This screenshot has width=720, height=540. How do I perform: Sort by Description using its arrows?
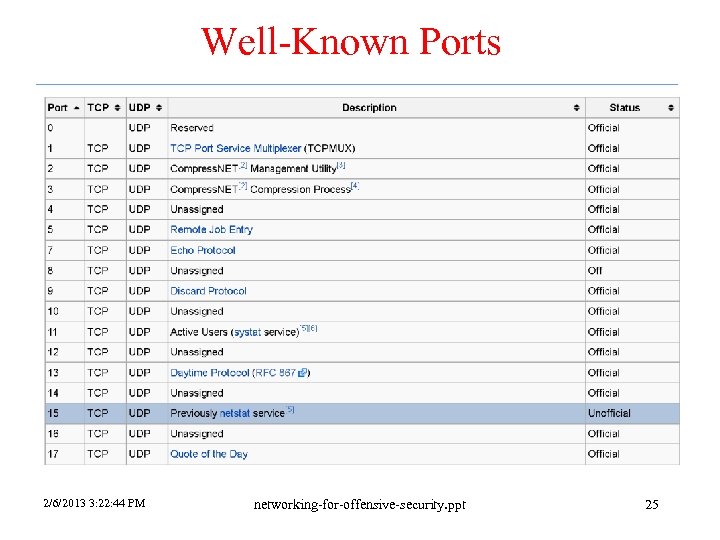click(577, 108)
